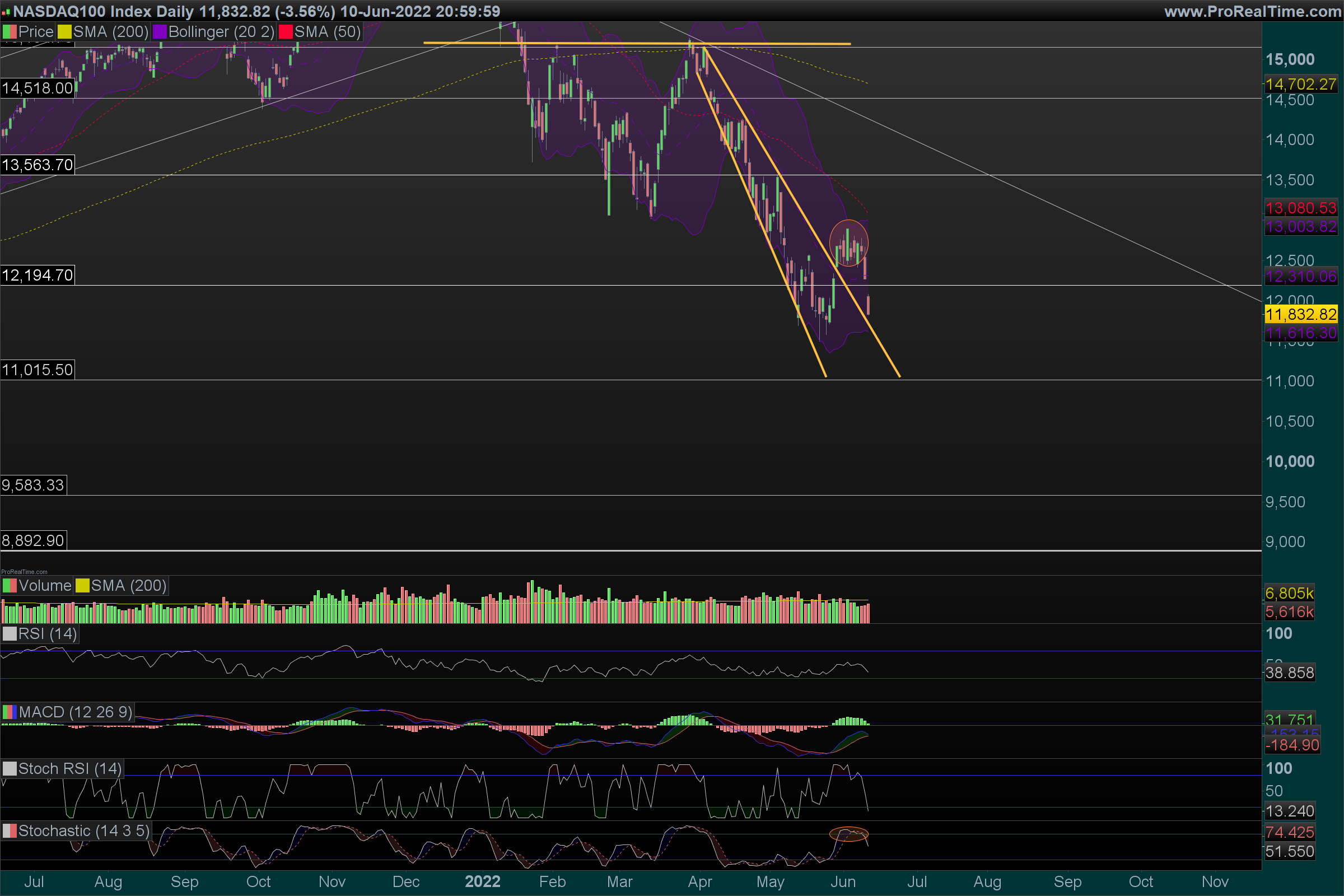Click the orange ellipse on Stochastic panel

(x=848, y=834)
